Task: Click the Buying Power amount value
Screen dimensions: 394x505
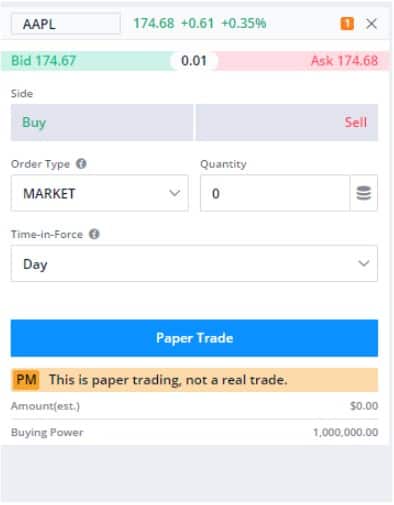Action: coord(345,432)
